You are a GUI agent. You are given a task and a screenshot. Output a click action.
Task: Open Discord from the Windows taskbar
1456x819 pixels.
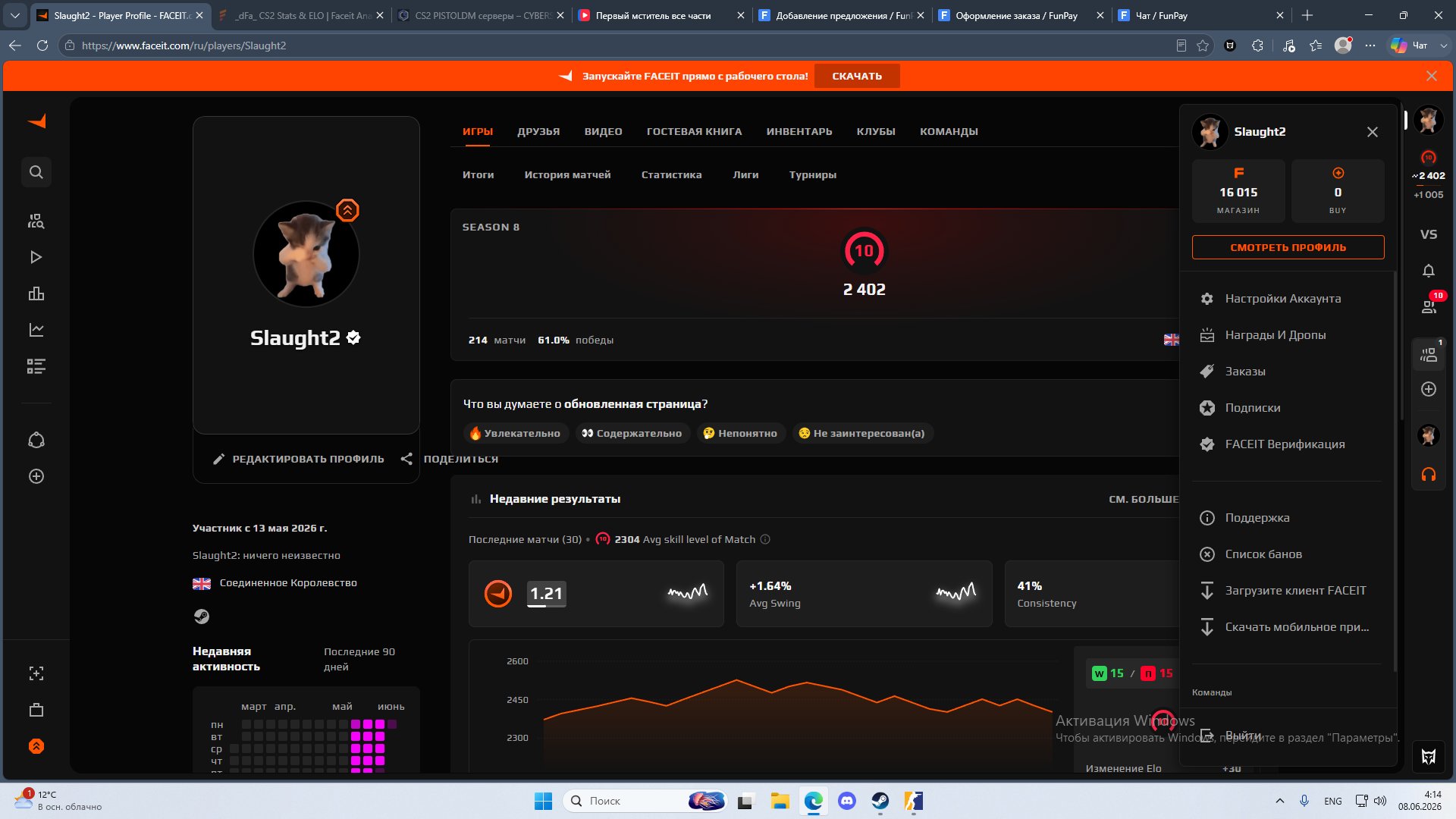pyautogui.click(x=846, y=801)
